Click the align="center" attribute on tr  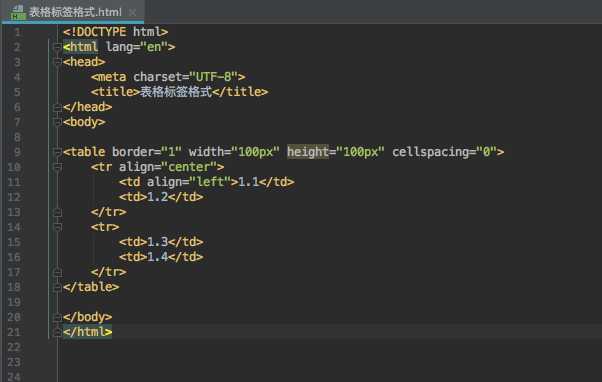tap(168, 167)
